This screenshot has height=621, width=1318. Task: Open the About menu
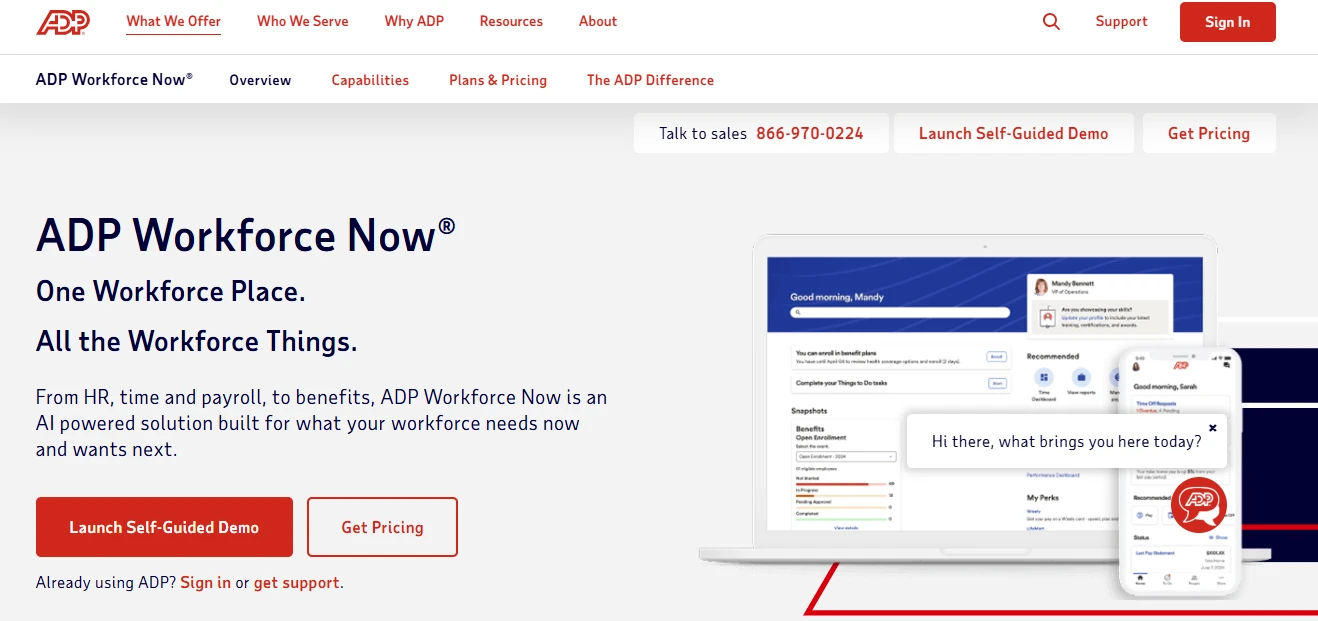click(598, 21)
